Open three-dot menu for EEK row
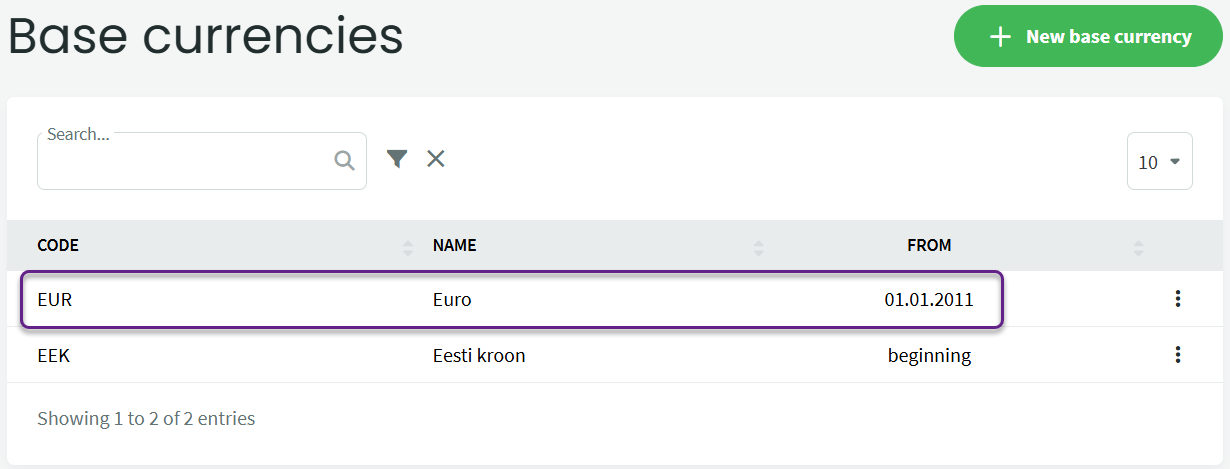The width and height of the screenshot is (1230, 469). (x=1178, y=354)
